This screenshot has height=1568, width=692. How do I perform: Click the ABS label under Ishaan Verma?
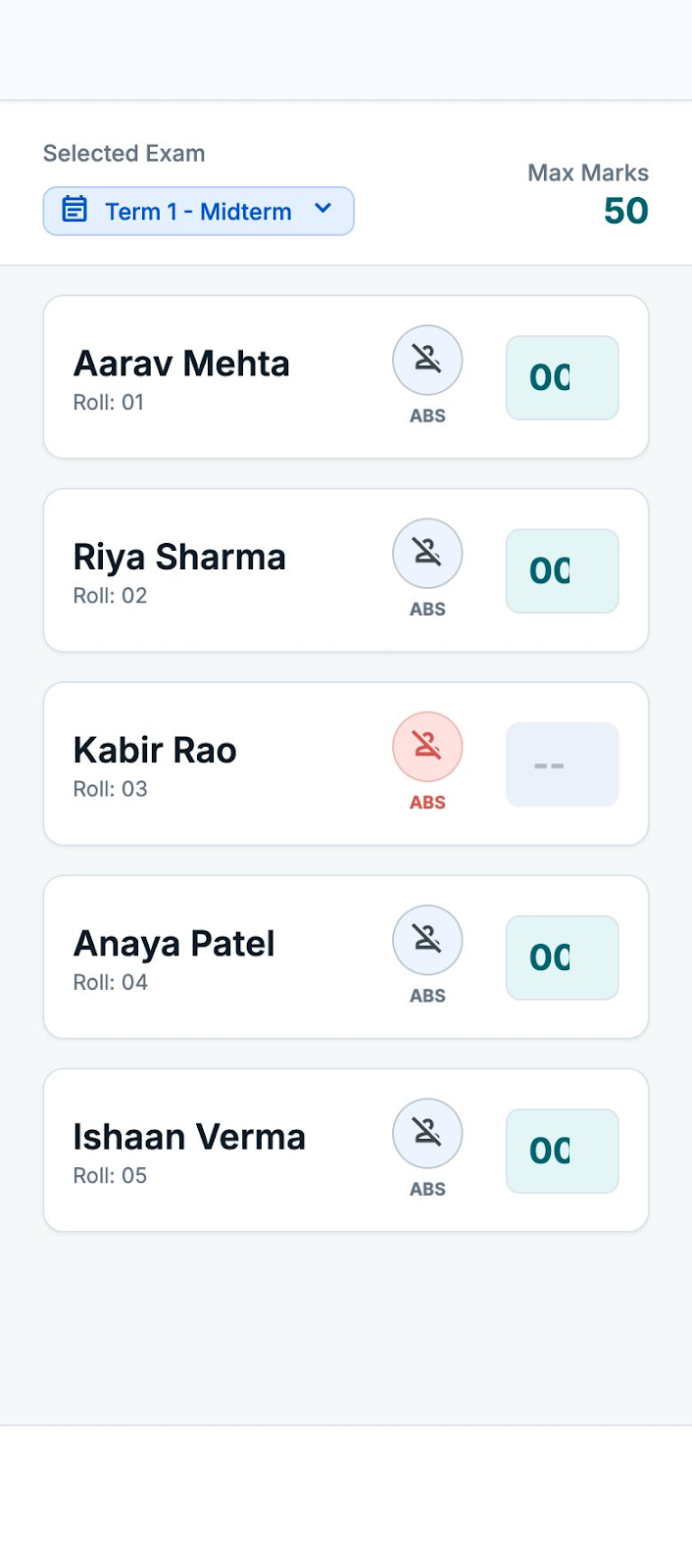[x=427, y=1189]
